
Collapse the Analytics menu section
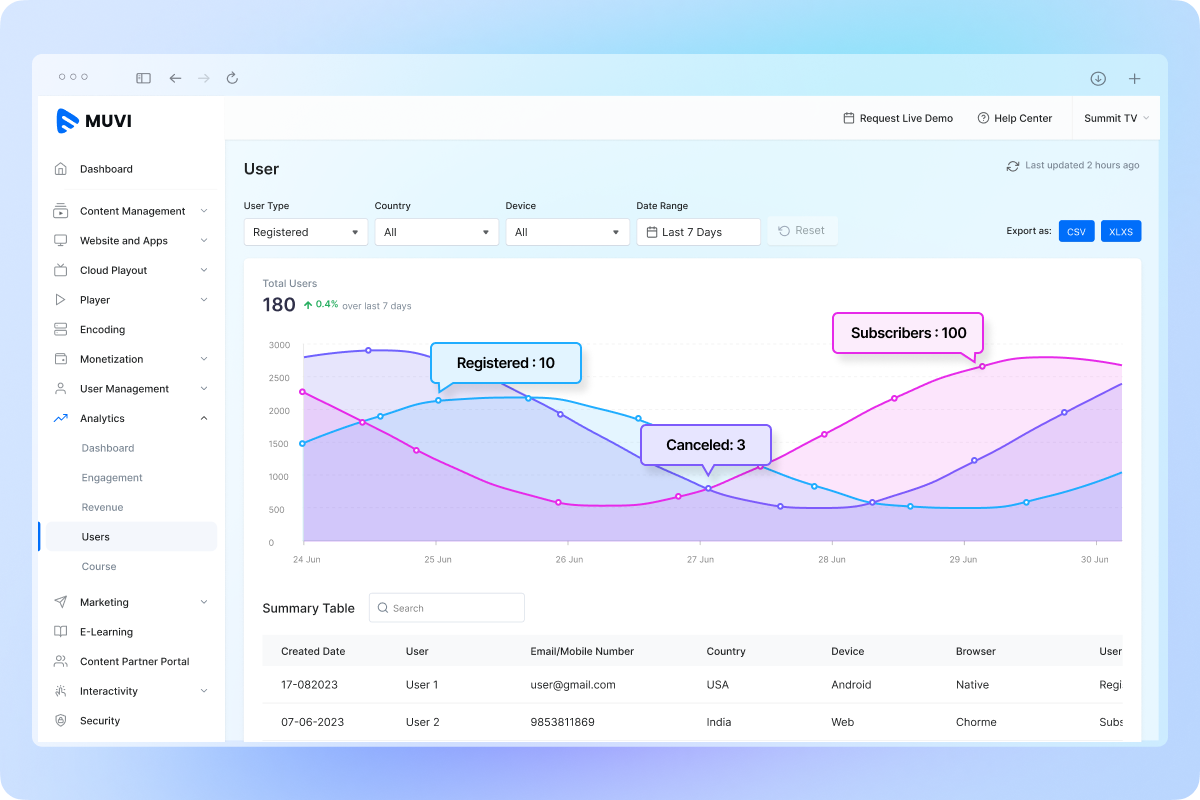click(204, 418)
